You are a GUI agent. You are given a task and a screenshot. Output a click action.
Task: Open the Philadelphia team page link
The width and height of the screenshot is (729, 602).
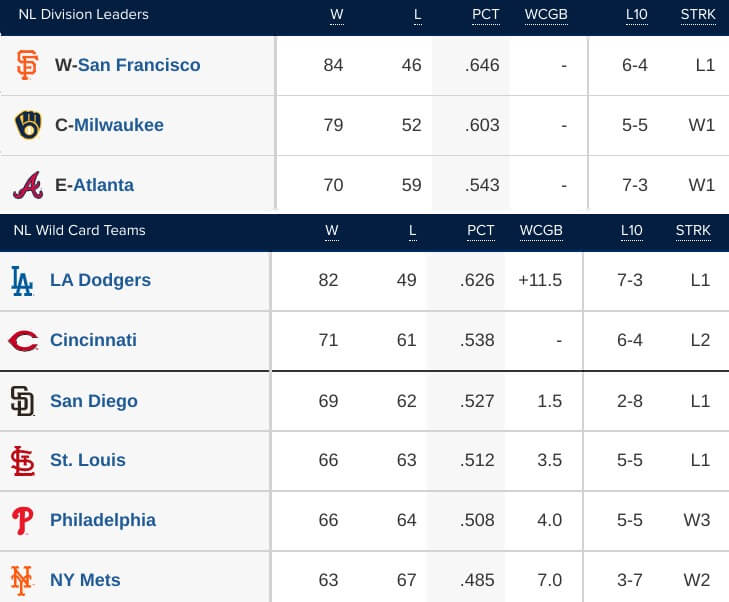[103, 520]
